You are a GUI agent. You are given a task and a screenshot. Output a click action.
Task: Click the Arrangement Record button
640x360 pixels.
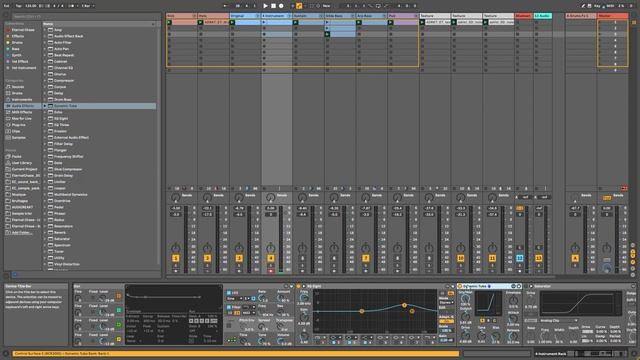(x=281, y=6)
